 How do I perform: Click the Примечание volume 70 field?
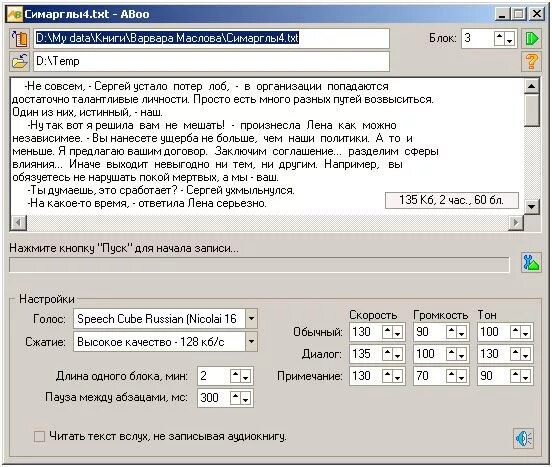430,376
